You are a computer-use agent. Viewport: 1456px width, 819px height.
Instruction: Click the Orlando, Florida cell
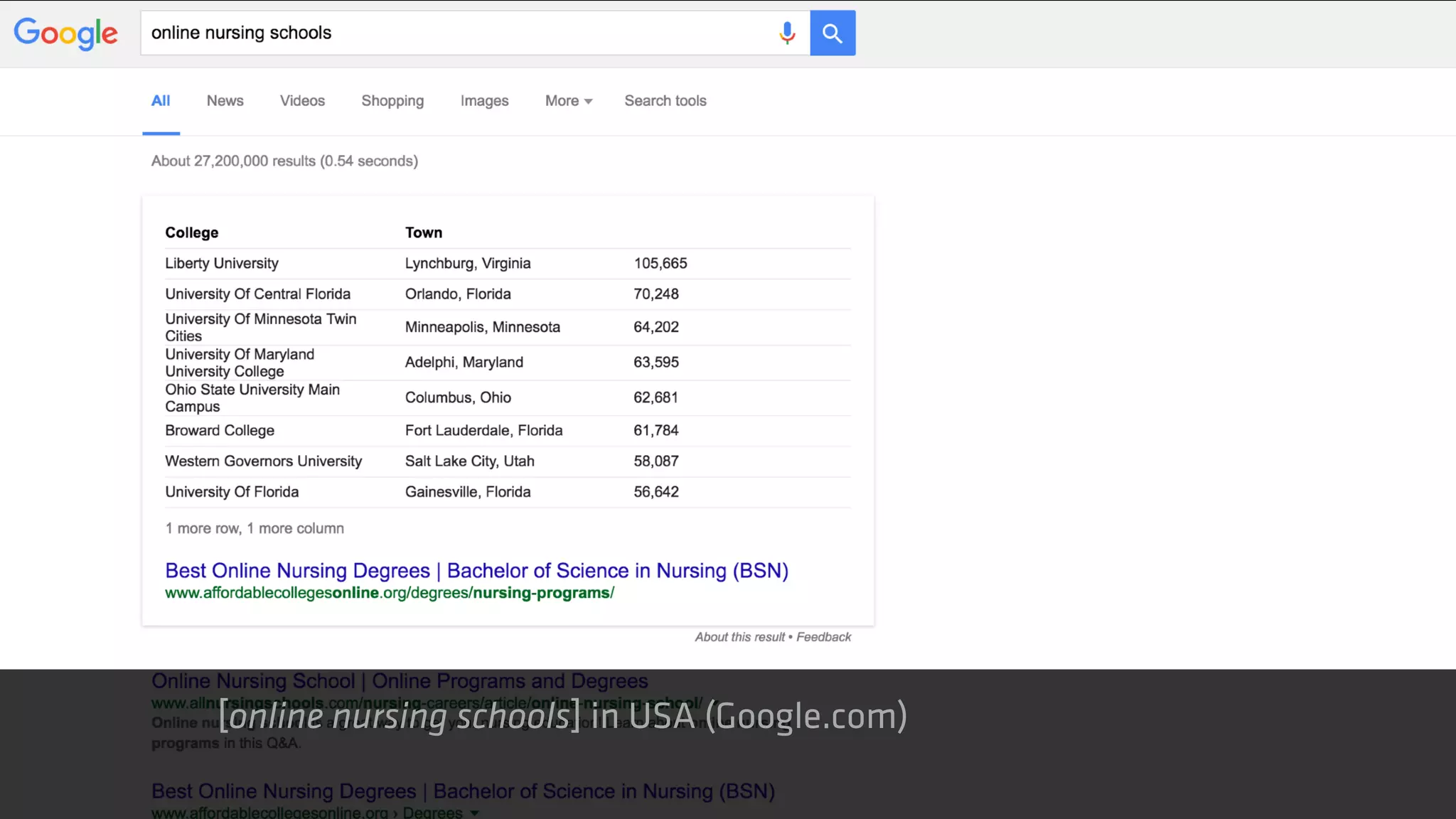point(458,294)
